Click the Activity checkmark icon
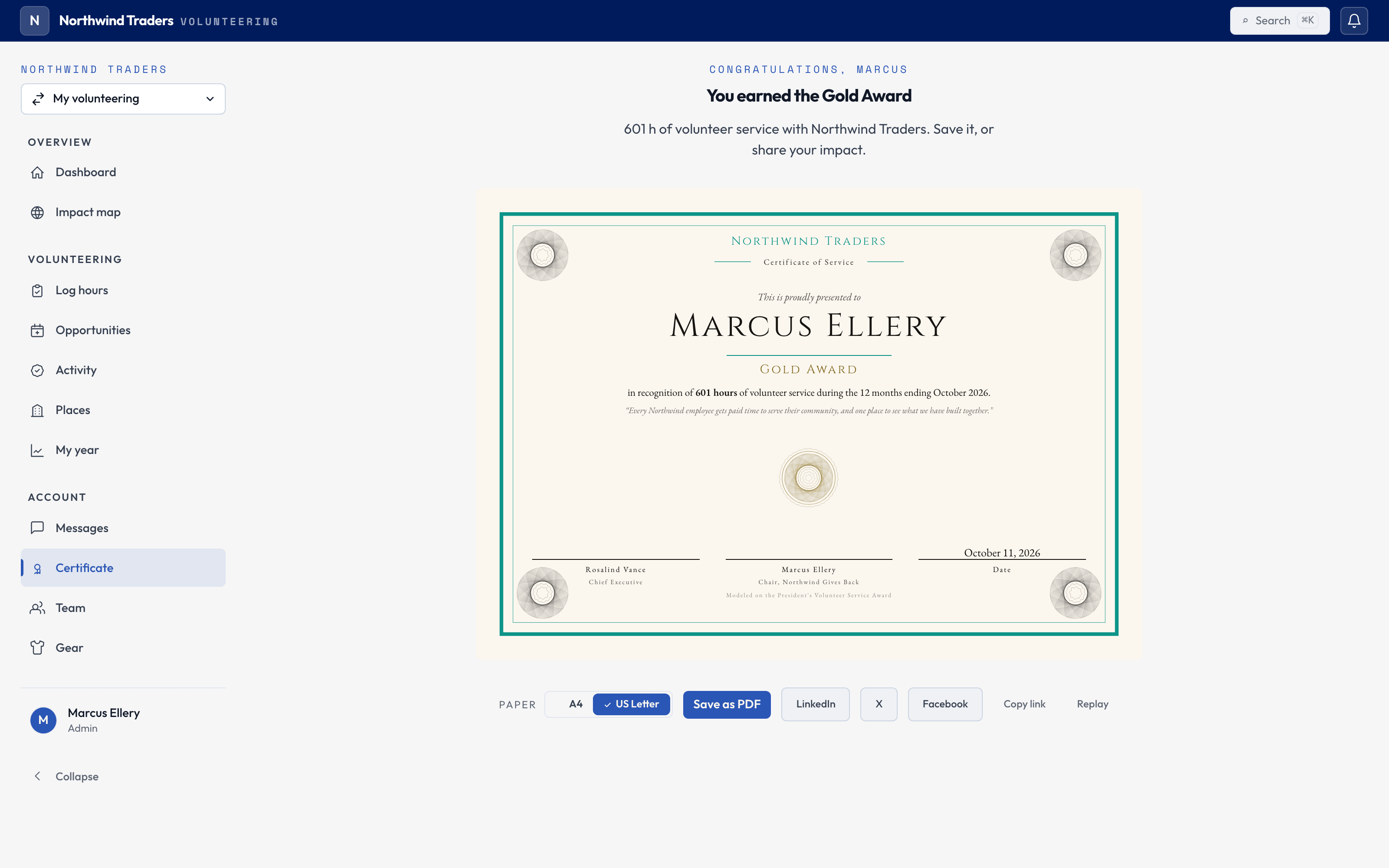This screenshot has height=868, width=1389. point(37,370)
